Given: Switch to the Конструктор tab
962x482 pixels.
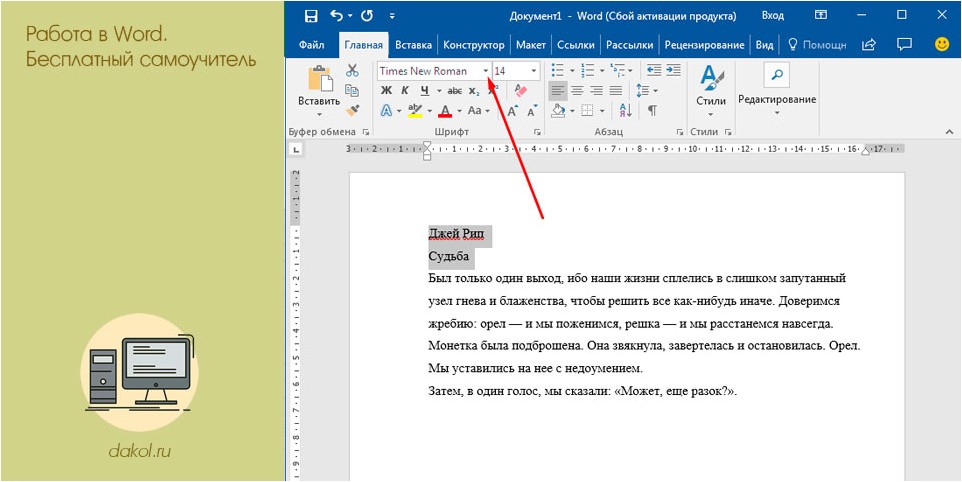Looking at the screenshot, I should pos(474,45).
